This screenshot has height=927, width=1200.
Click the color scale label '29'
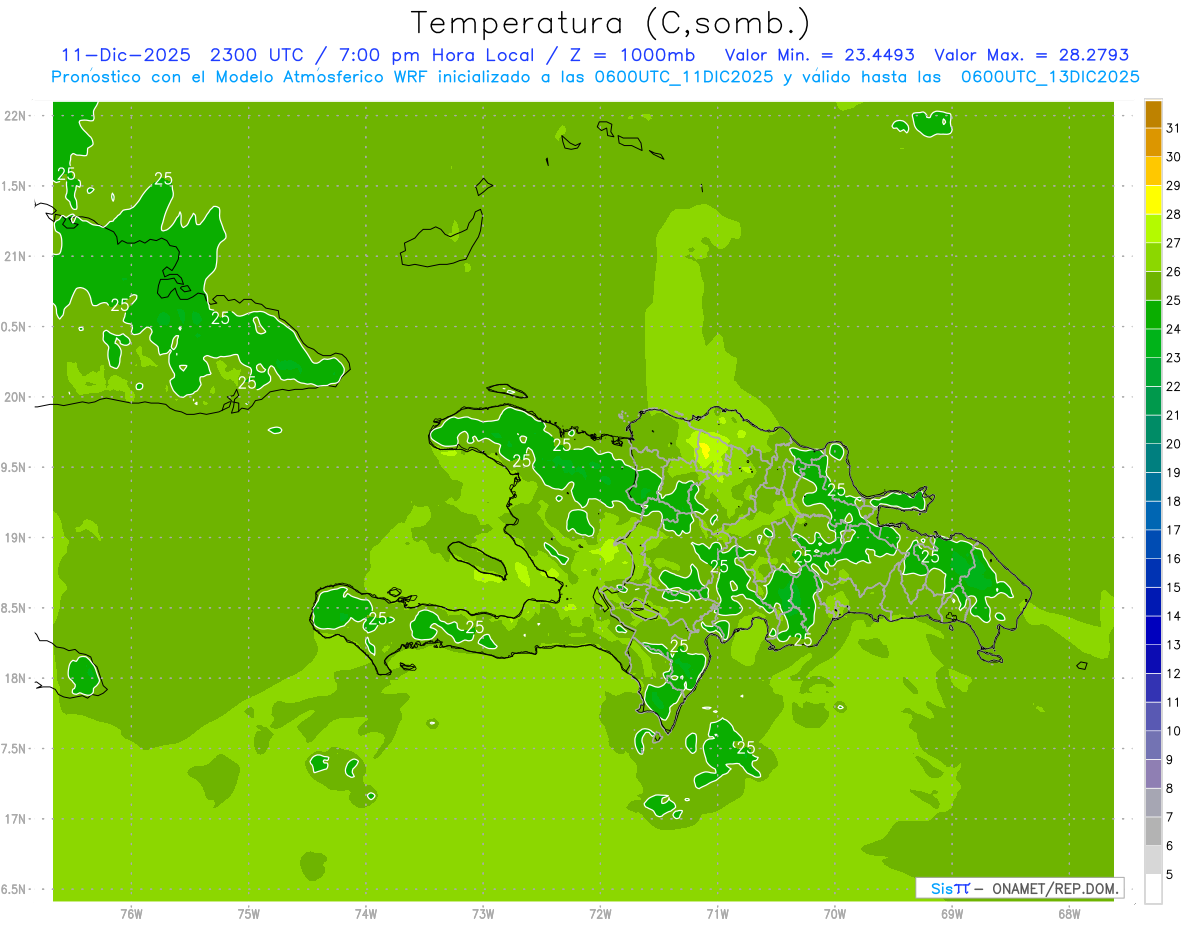pyautogui.click(x=1173, y=186)
